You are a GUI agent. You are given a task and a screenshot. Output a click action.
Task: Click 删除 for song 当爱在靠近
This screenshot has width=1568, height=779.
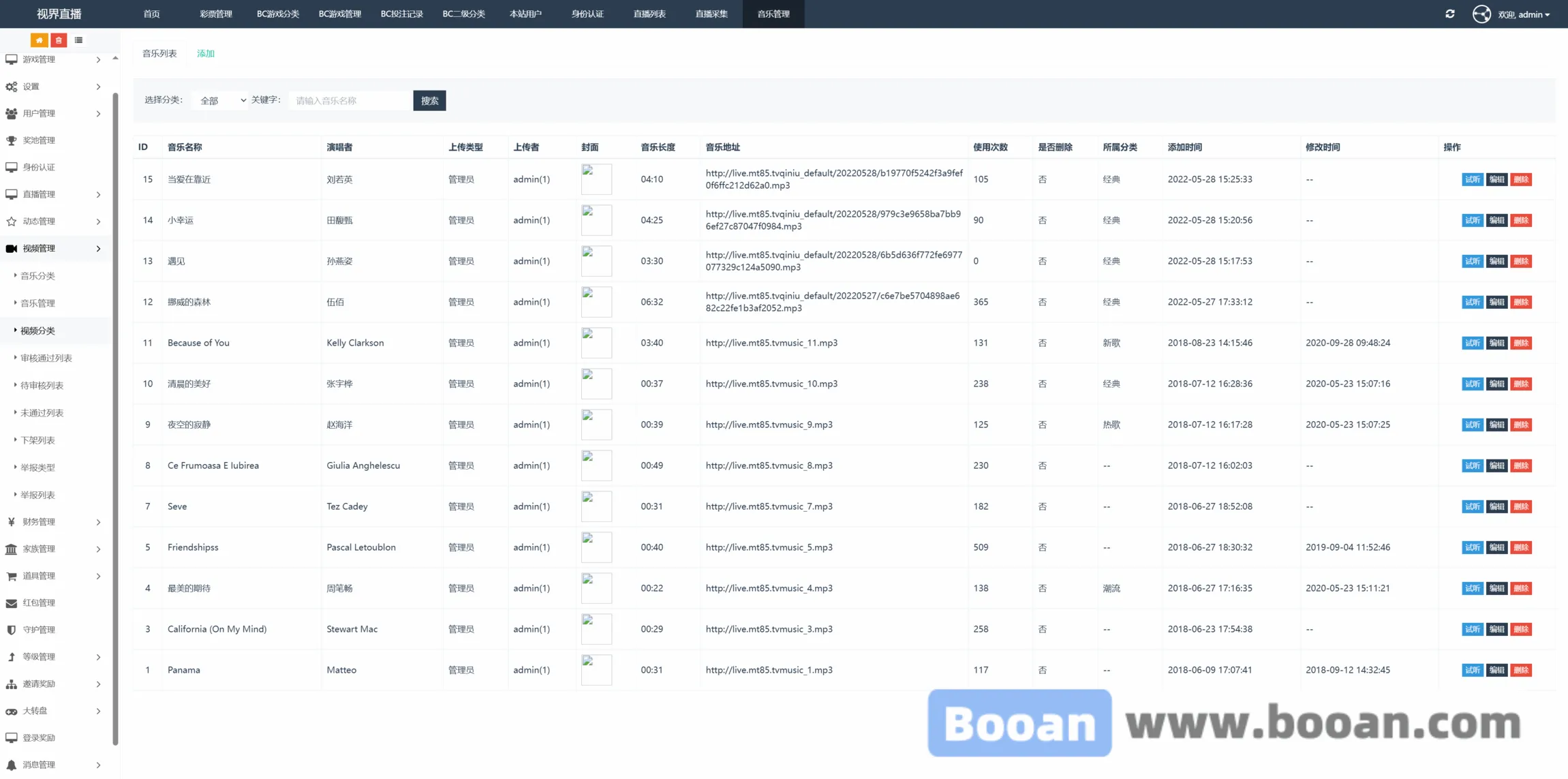1521,179
